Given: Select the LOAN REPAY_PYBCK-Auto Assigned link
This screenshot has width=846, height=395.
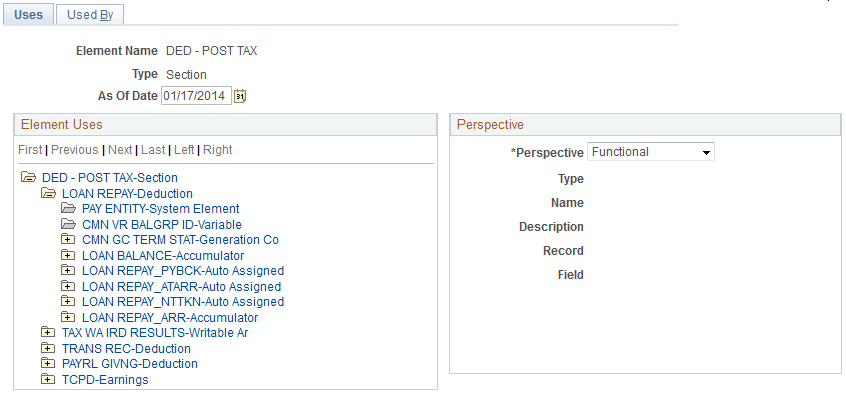Looking at the screenshot, I should click(183, 271).
